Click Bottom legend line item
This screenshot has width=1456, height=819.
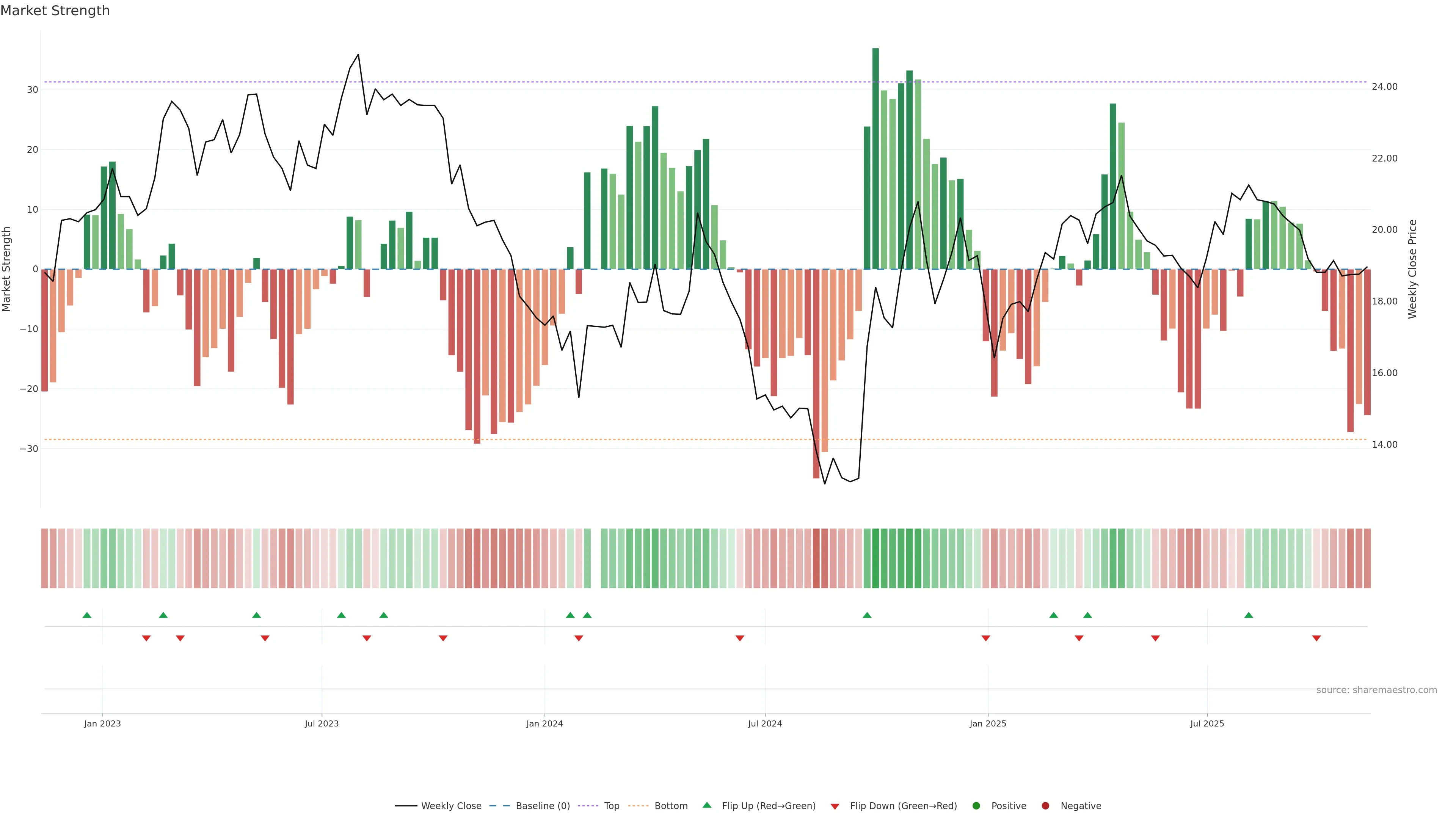[x=670, y=805]
